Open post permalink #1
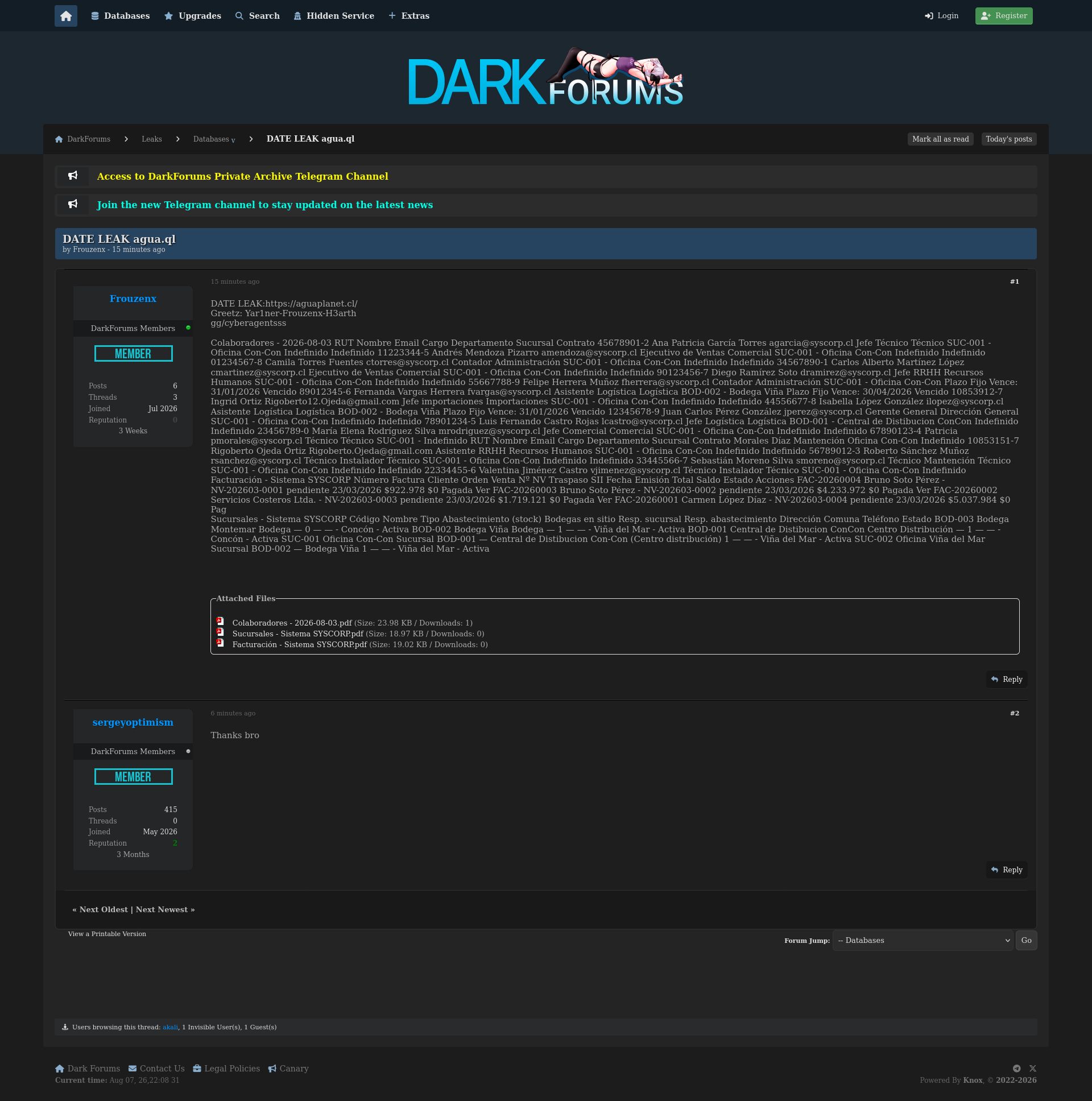 tap(1015, 282)
